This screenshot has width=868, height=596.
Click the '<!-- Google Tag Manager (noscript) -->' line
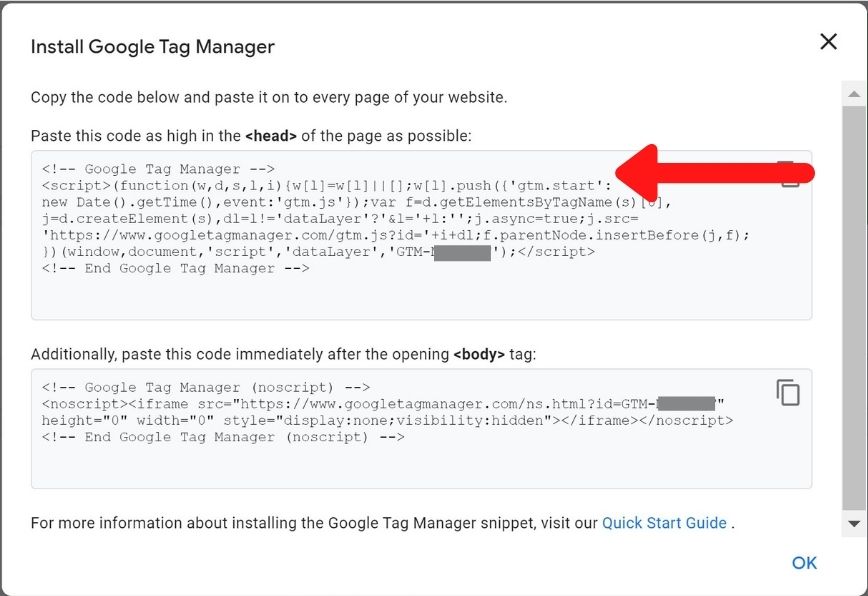pyautogui.click(x=206, y=387)
